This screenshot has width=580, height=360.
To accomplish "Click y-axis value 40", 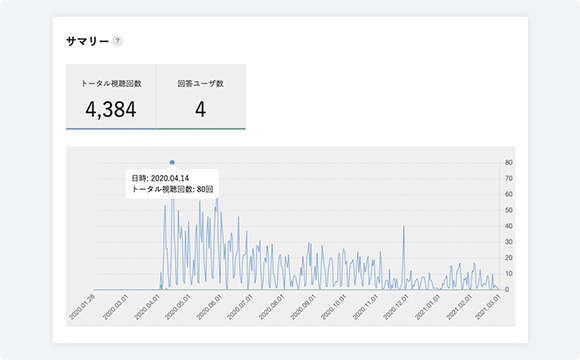I will pos(509,226).
